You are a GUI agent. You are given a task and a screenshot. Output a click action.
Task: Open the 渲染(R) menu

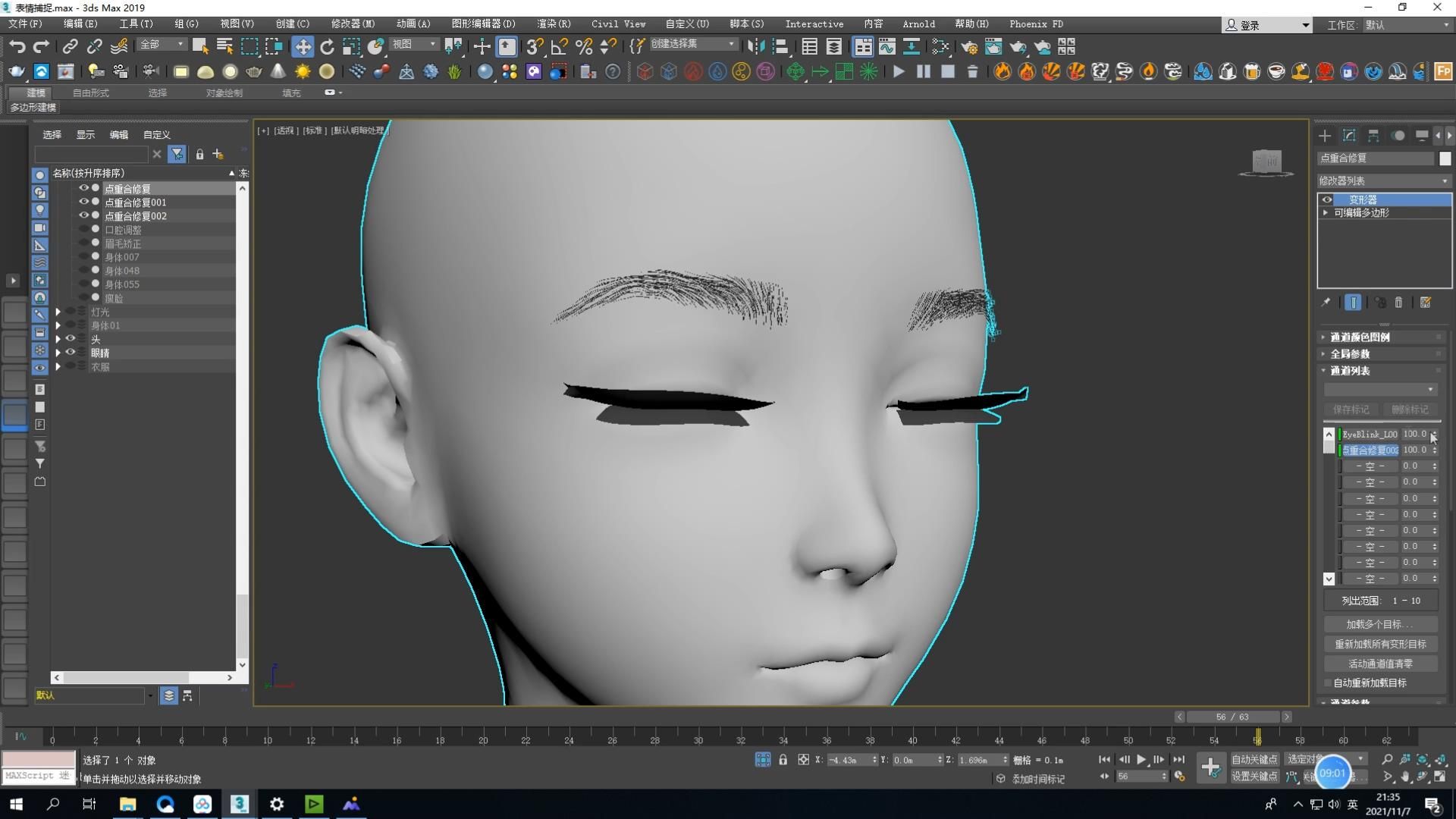(x=554, y=24)
